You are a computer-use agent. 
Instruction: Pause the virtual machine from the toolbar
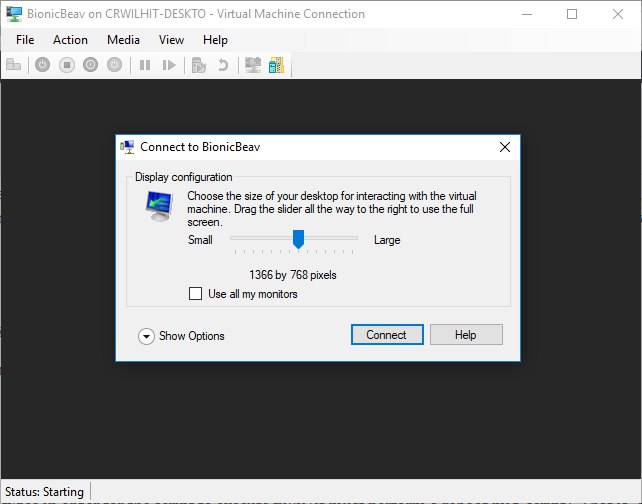pyautogui.click(x=145, y=65)
